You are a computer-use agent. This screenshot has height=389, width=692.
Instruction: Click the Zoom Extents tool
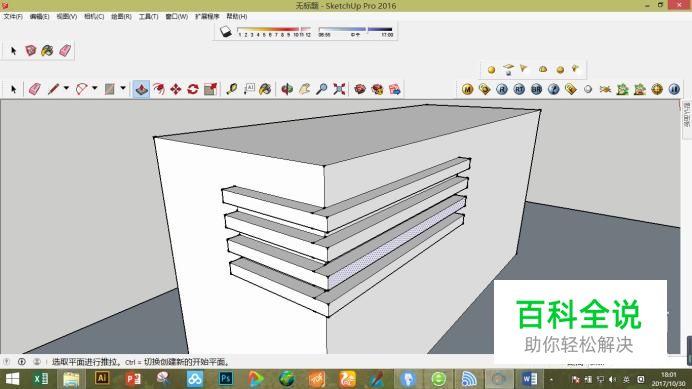pyautogui.click(x=339, y=89)
